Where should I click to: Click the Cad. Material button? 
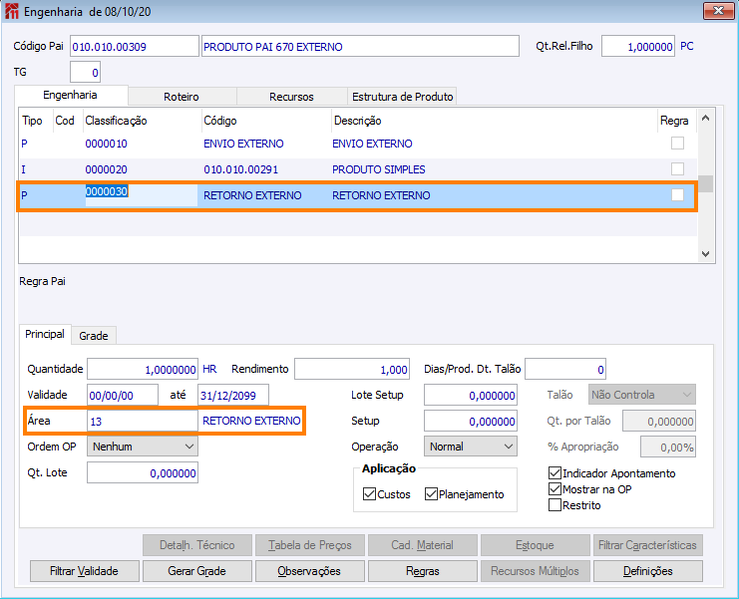coord(422,545)
